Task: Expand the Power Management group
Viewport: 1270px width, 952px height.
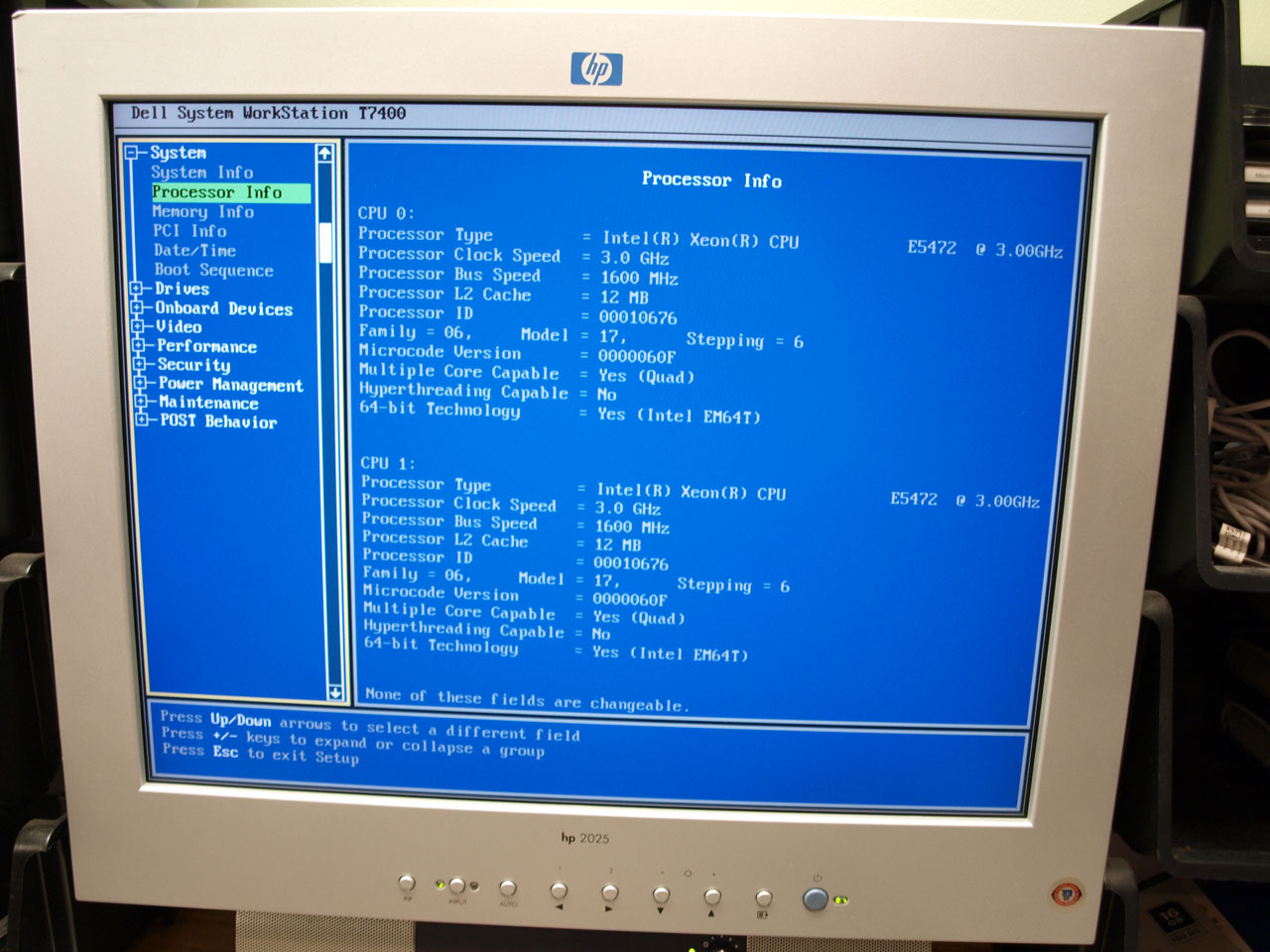Action: click(140, 383)
